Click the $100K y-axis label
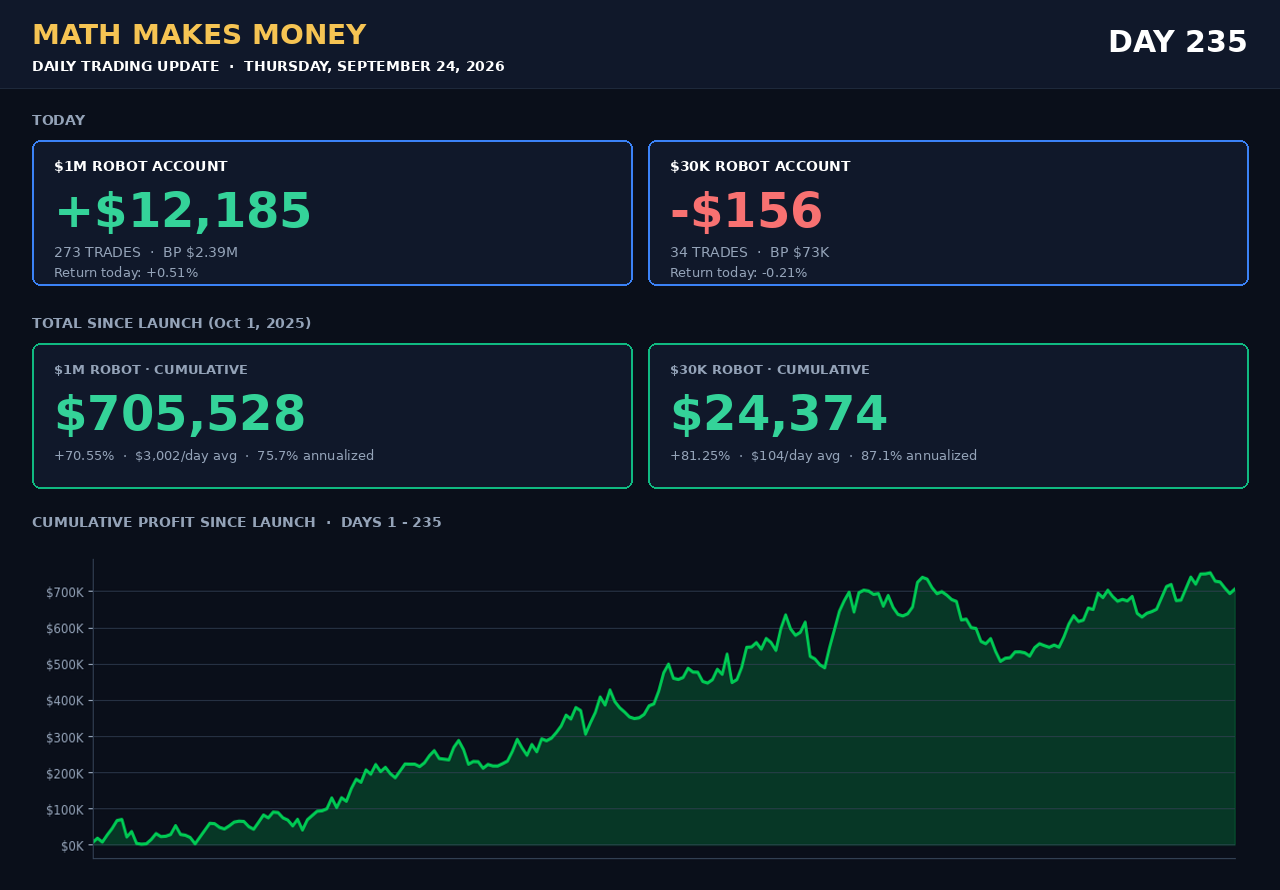The width and height of the screenshot is (1280, 890). click(x=65, y=809)
